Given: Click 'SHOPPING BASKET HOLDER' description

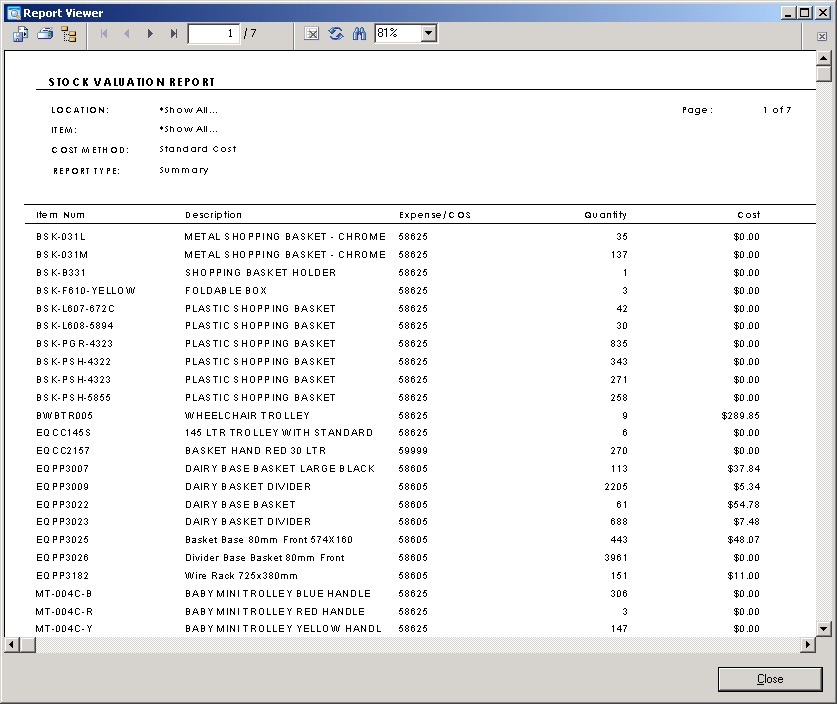Looking at the screenshot, I should coord(260,273).
